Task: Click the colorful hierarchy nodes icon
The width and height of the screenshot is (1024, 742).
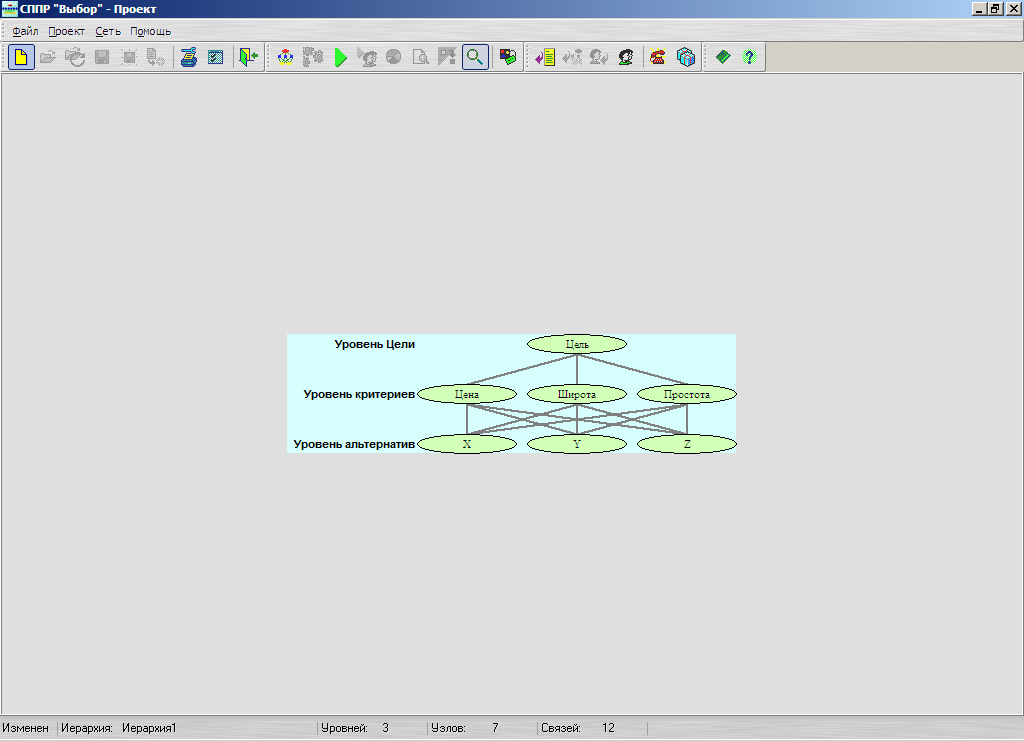Action: (x=285, y=57)
